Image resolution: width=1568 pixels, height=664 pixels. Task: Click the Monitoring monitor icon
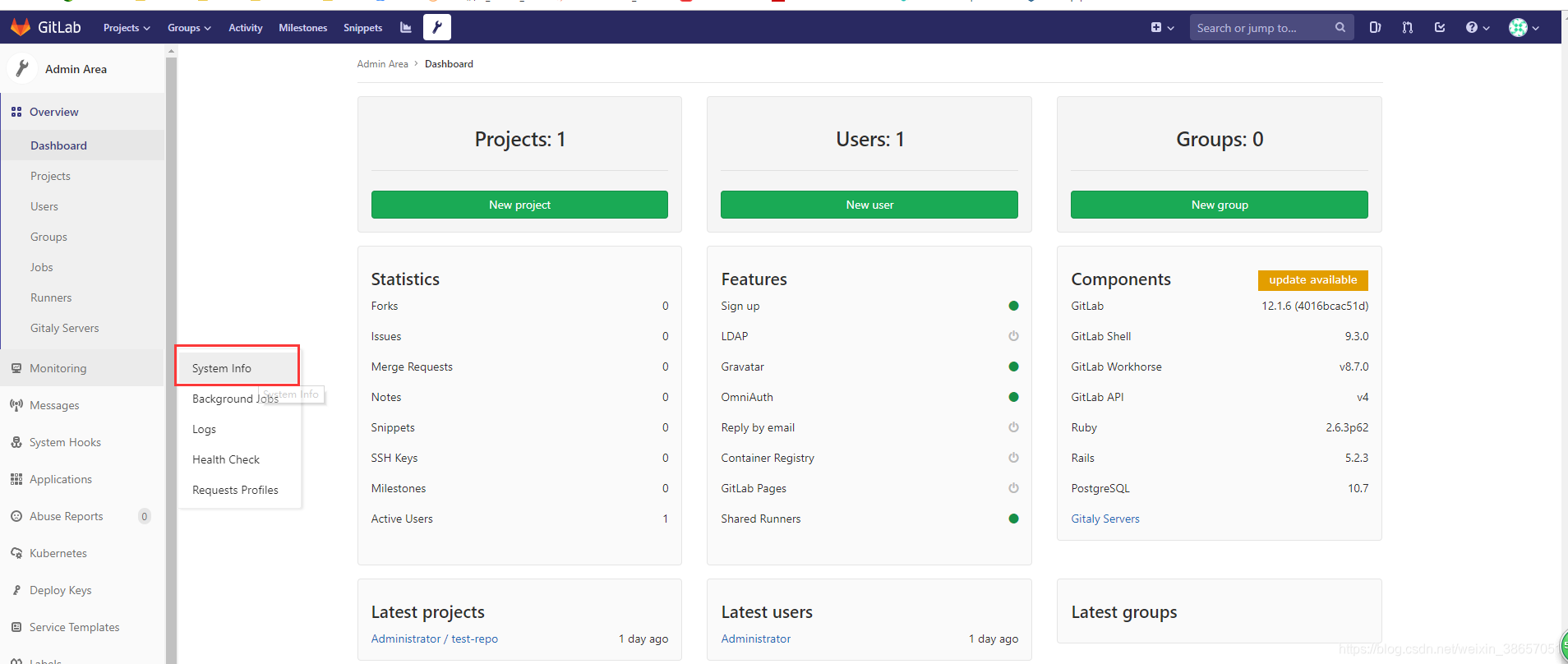16,368
